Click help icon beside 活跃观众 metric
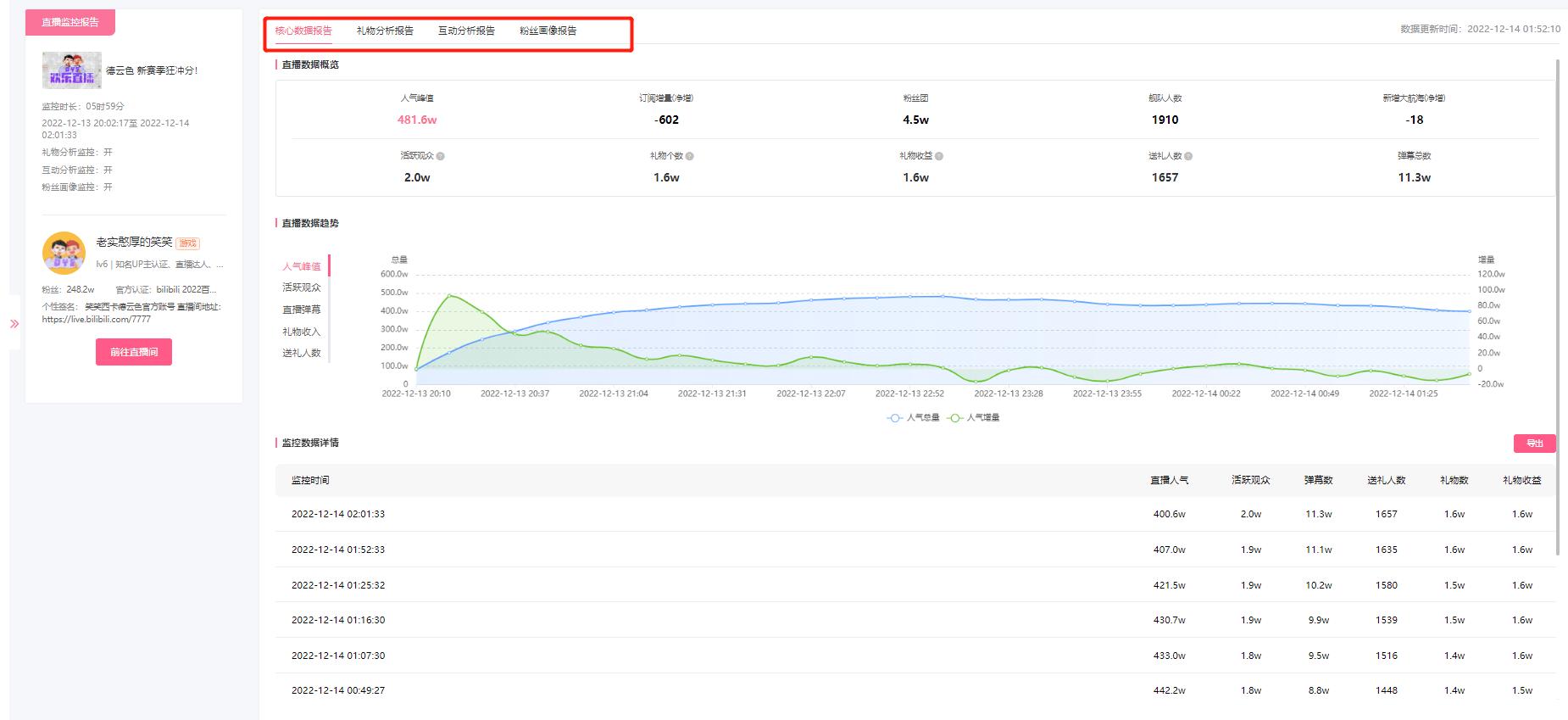The image size is (1568, 720). click(x=441, y=156)
